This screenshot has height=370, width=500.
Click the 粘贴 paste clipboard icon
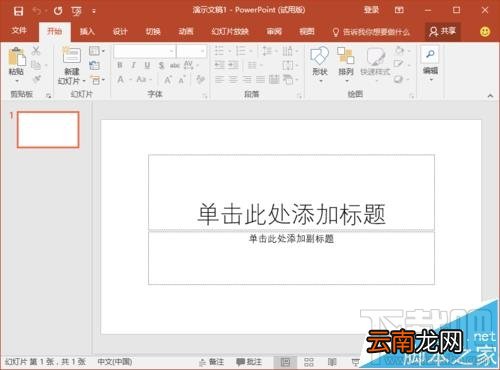click(16, 57)
